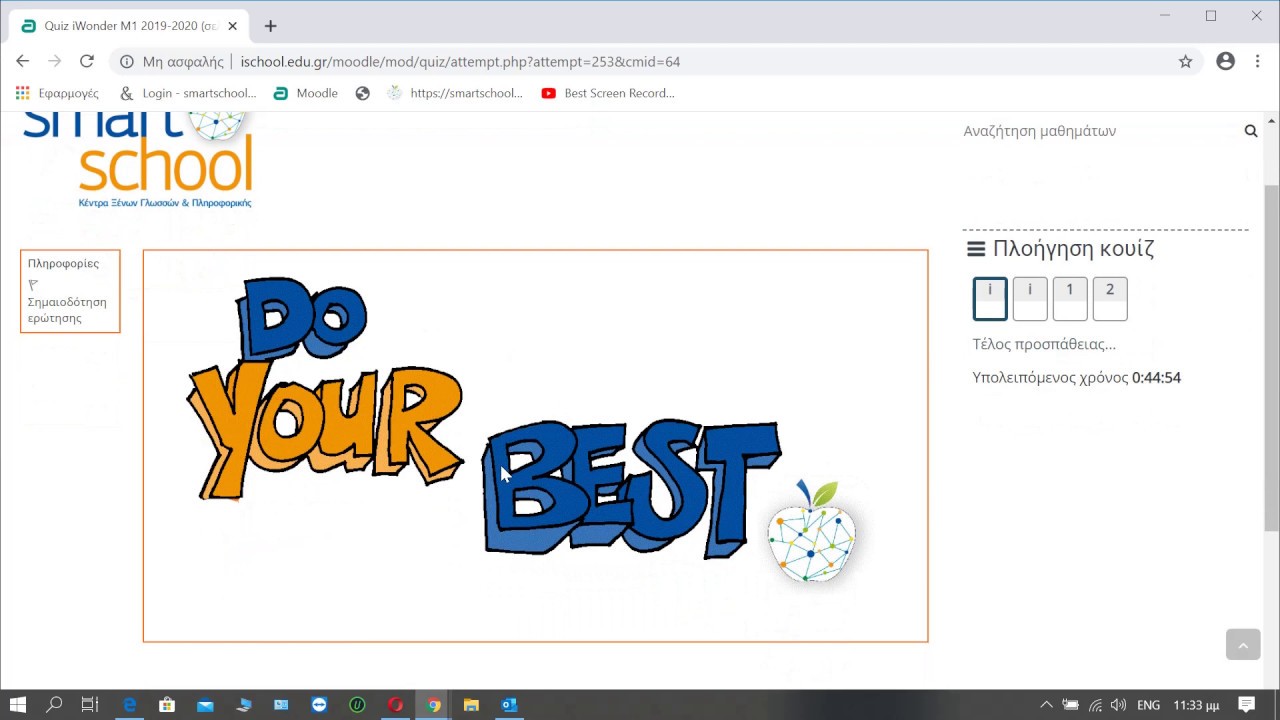Flag the question via Σημαιοδότηση ερώτησης
This screenshot has width=1280, height=720.
click(x=66, y=310)
